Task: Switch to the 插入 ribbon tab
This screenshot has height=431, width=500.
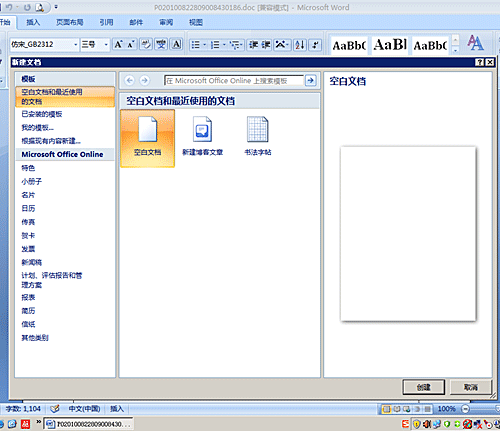Action: (x=33, y=22)
